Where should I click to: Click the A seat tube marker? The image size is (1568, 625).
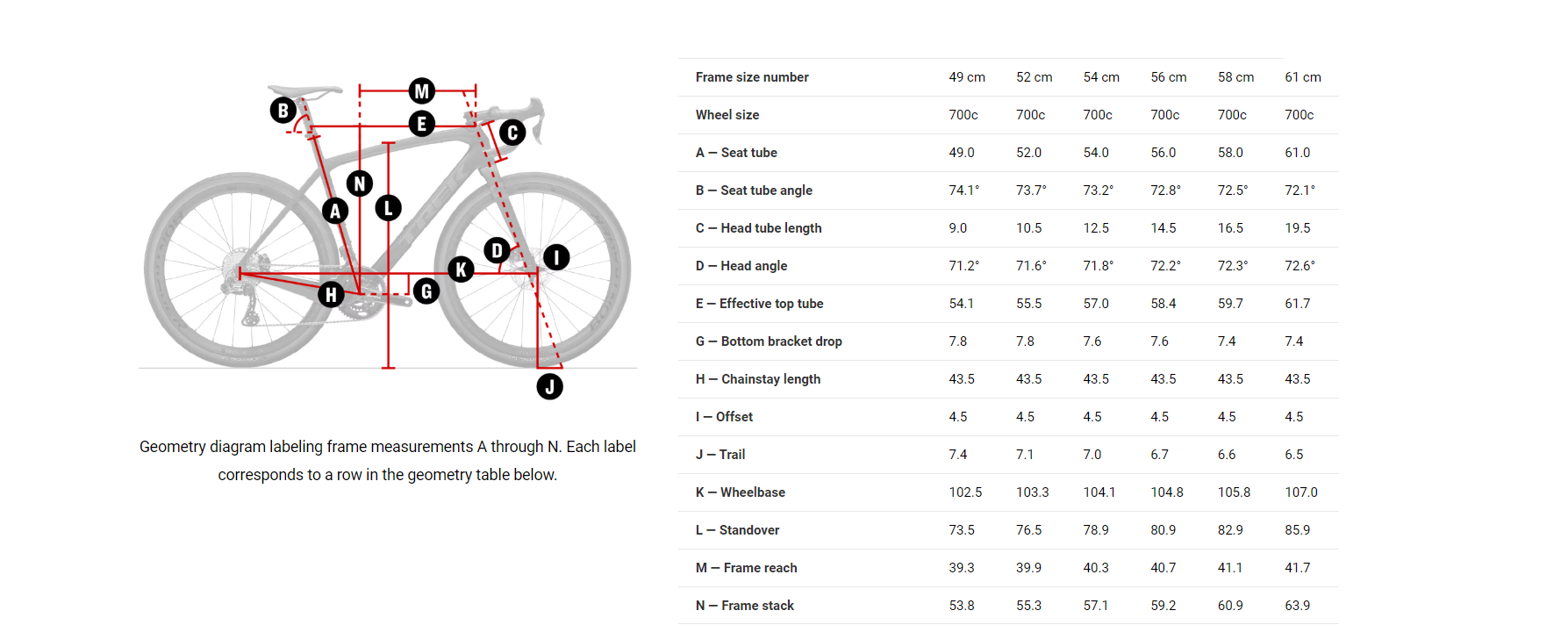[335, 211]
